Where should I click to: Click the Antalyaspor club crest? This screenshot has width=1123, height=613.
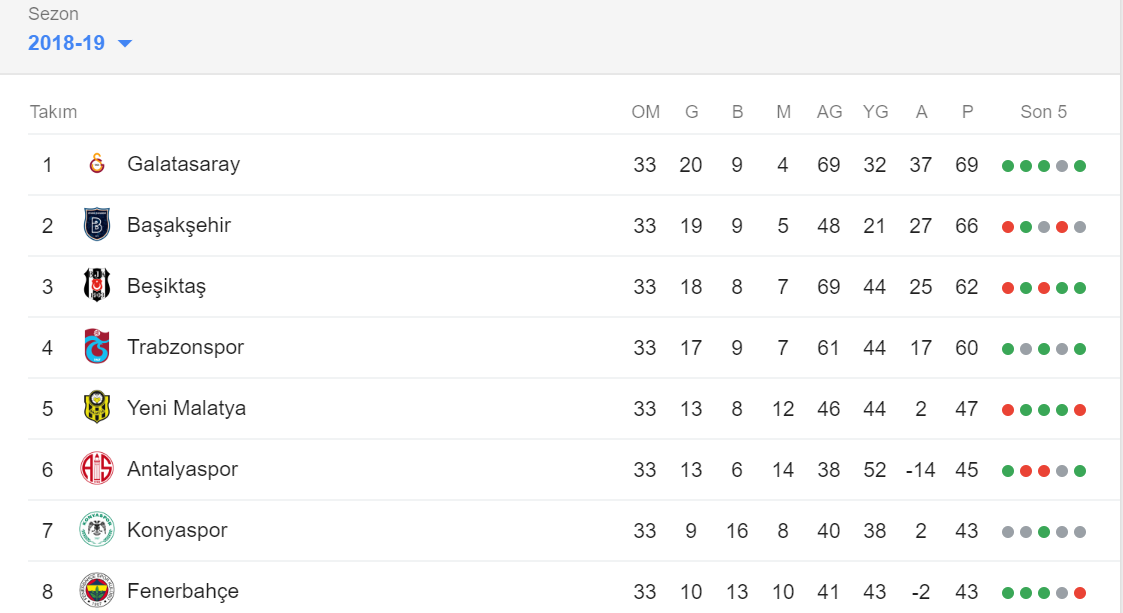click(97, 468)
